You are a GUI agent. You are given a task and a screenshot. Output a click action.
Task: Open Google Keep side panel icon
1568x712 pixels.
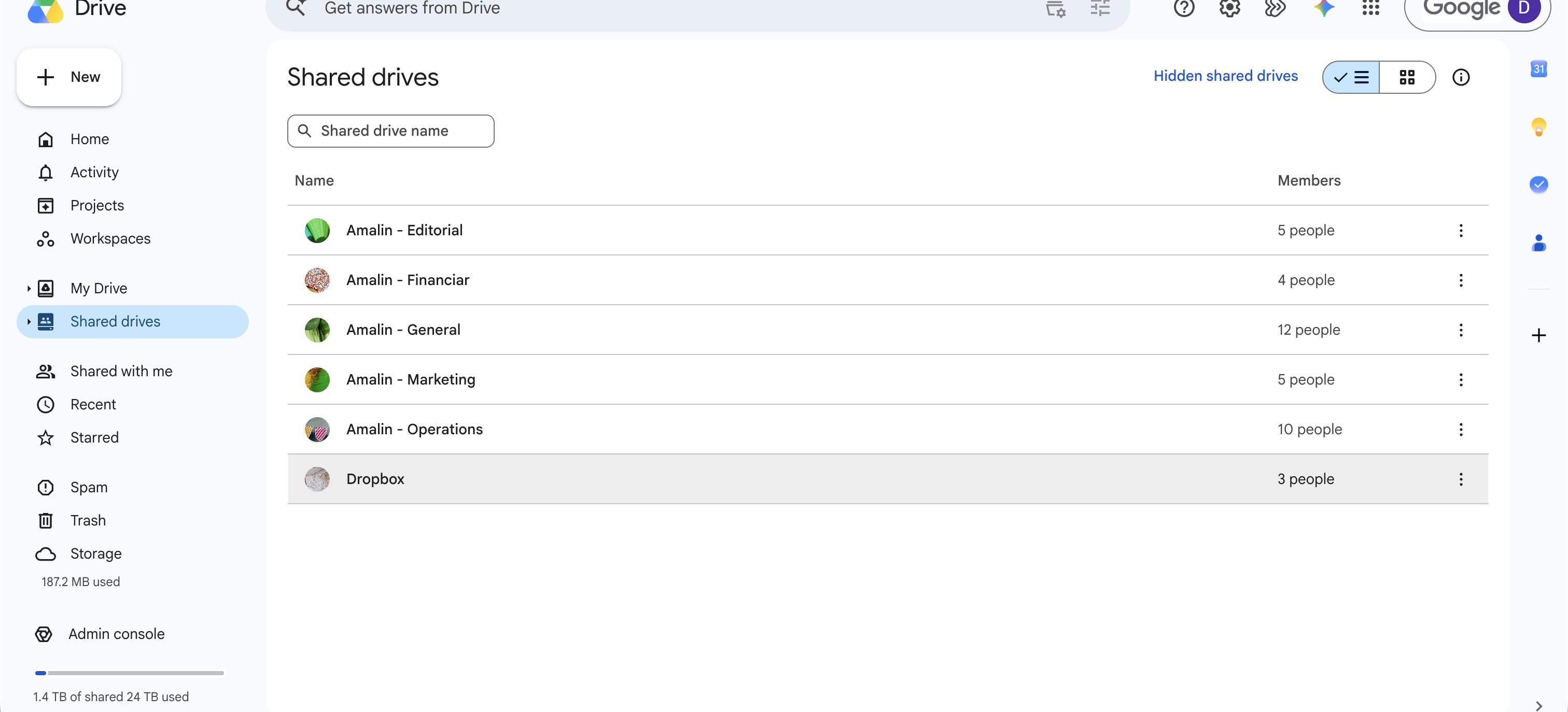pos(1539,126)
